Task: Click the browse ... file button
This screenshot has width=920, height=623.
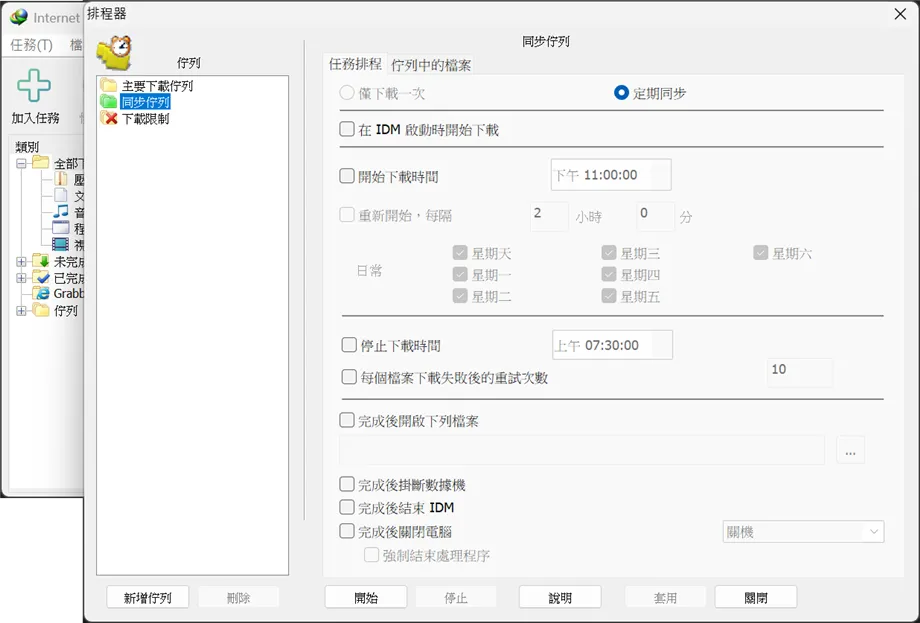Action: click(850, 451)
